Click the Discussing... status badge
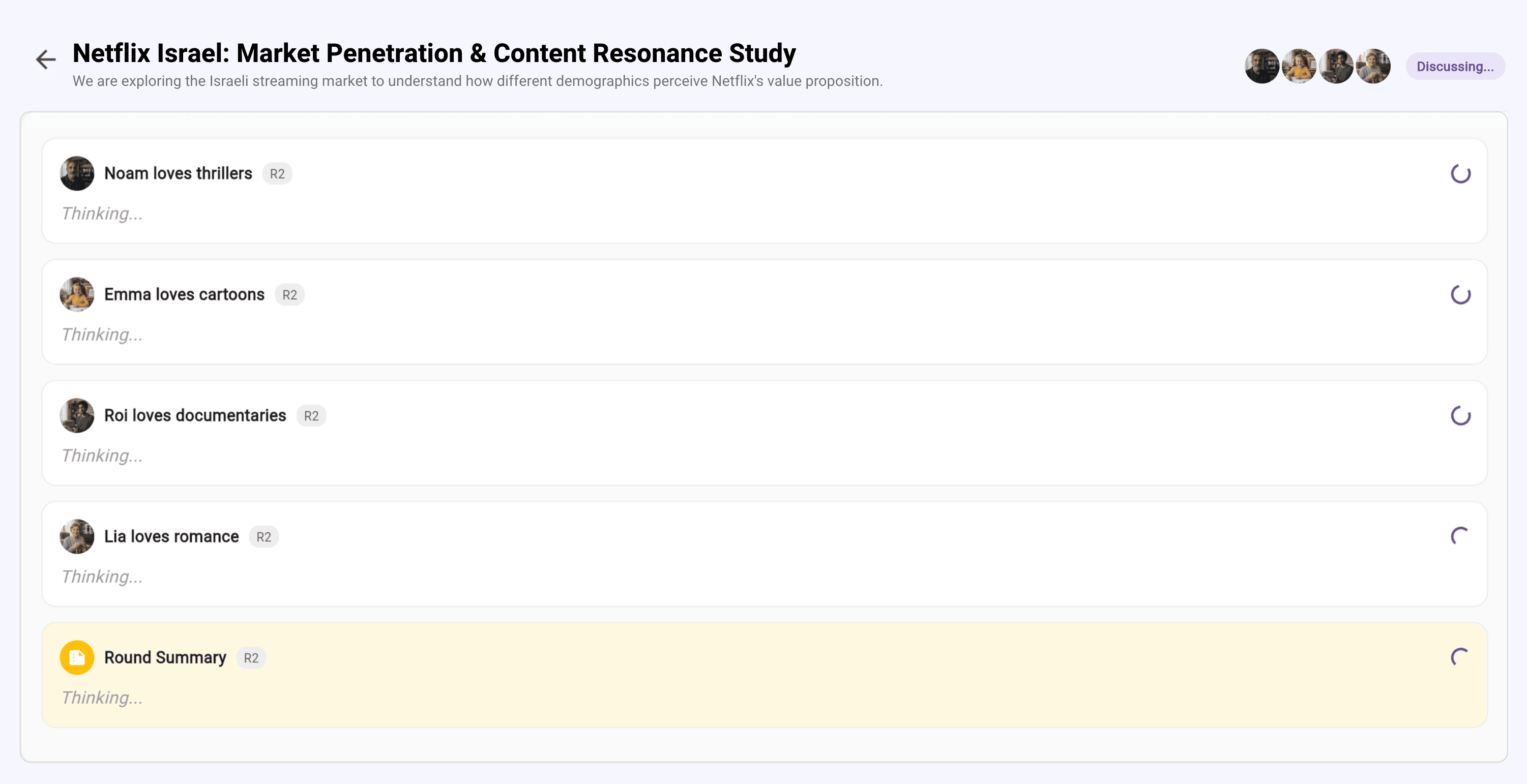Screen dimensions: 1527x784 point(1455,67)
